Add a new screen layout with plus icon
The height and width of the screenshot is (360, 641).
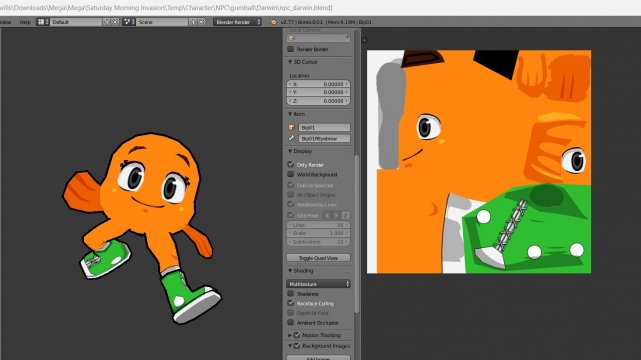(107, 22)
